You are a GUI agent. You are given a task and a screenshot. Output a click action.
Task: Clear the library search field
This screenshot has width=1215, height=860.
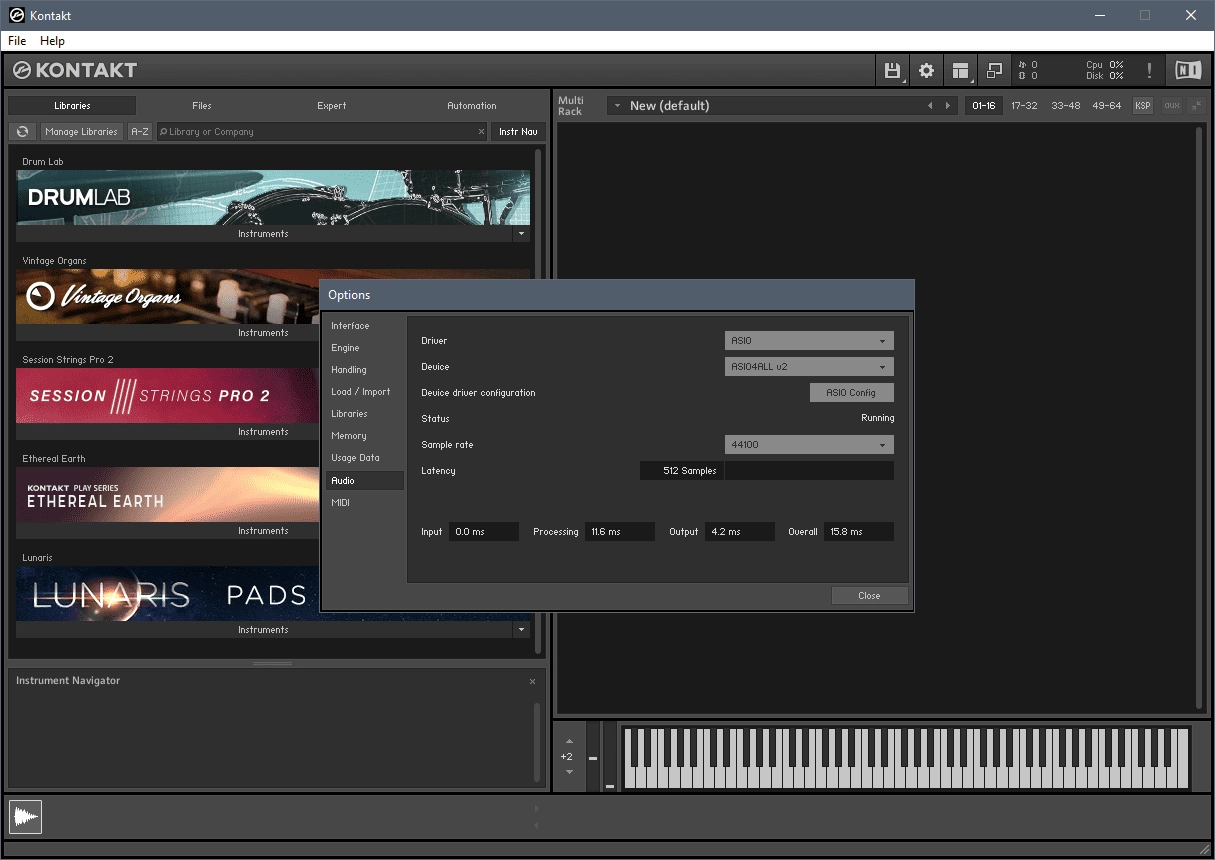tap(481, 131)
